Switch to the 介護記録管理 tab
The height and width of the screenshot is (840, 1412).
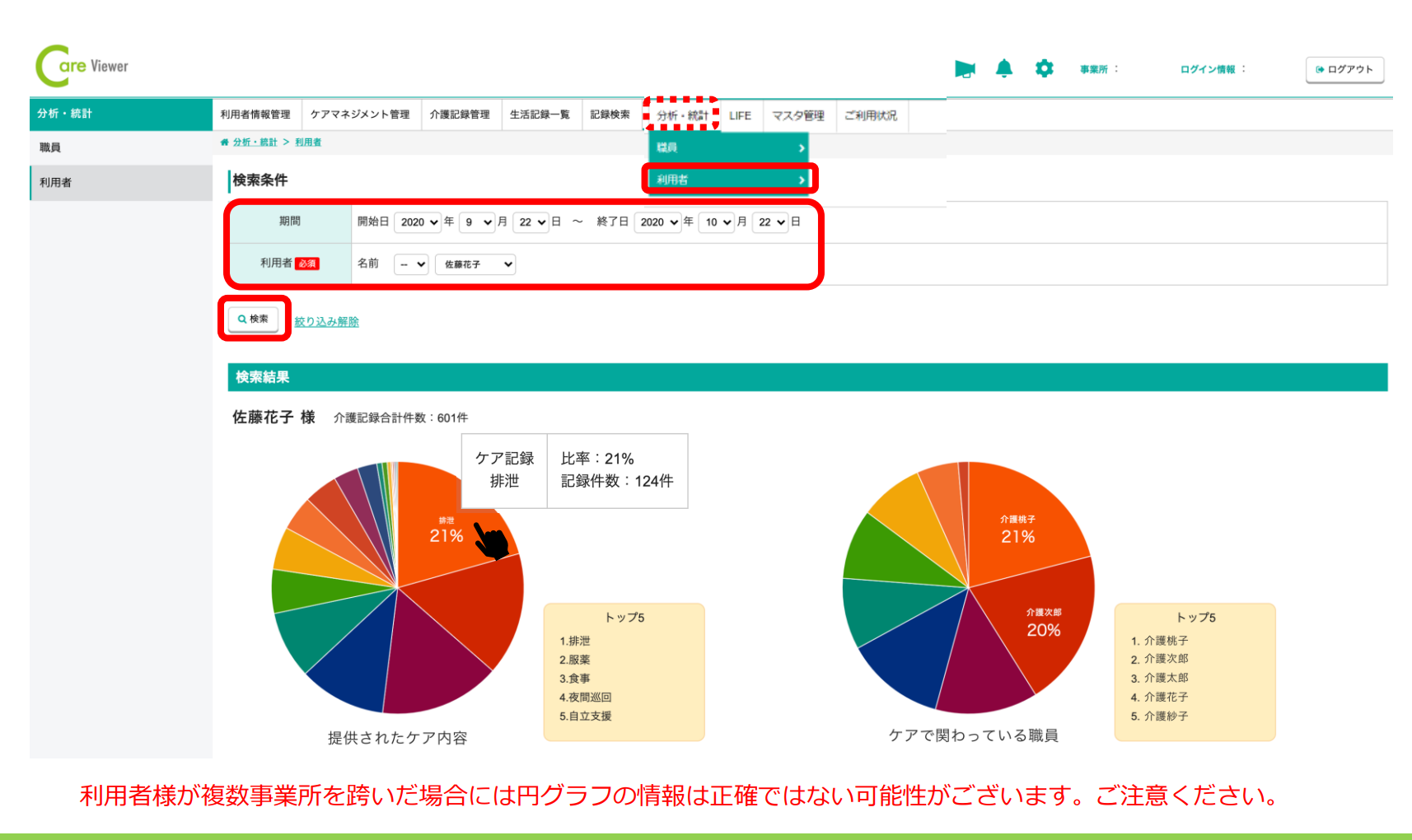[x=460, y=114]
